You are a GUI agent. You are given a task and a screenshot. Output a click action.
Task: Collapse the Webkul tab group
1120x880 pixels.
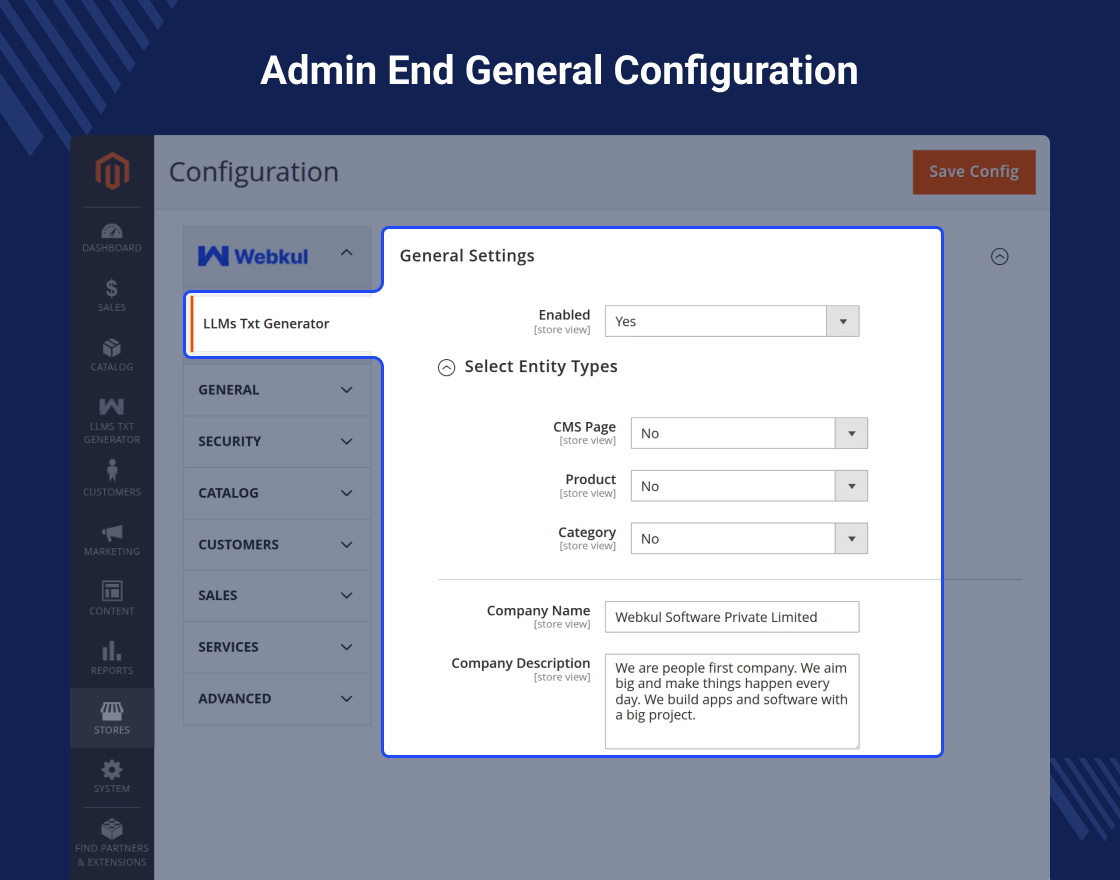(x=346, y=254)
